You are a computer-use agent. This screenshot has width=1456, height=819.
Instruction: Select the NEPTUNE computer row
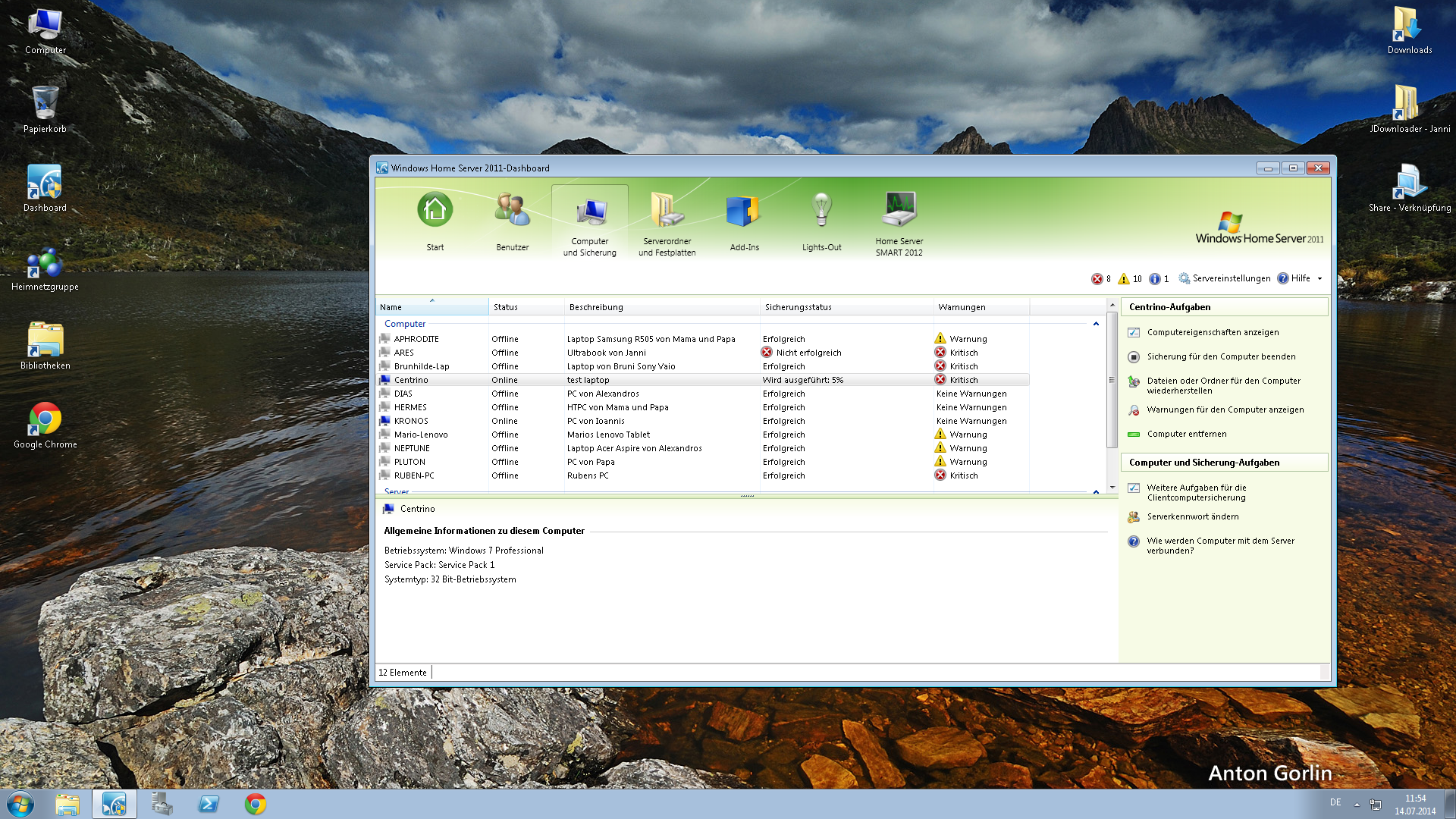pos(702,448)
